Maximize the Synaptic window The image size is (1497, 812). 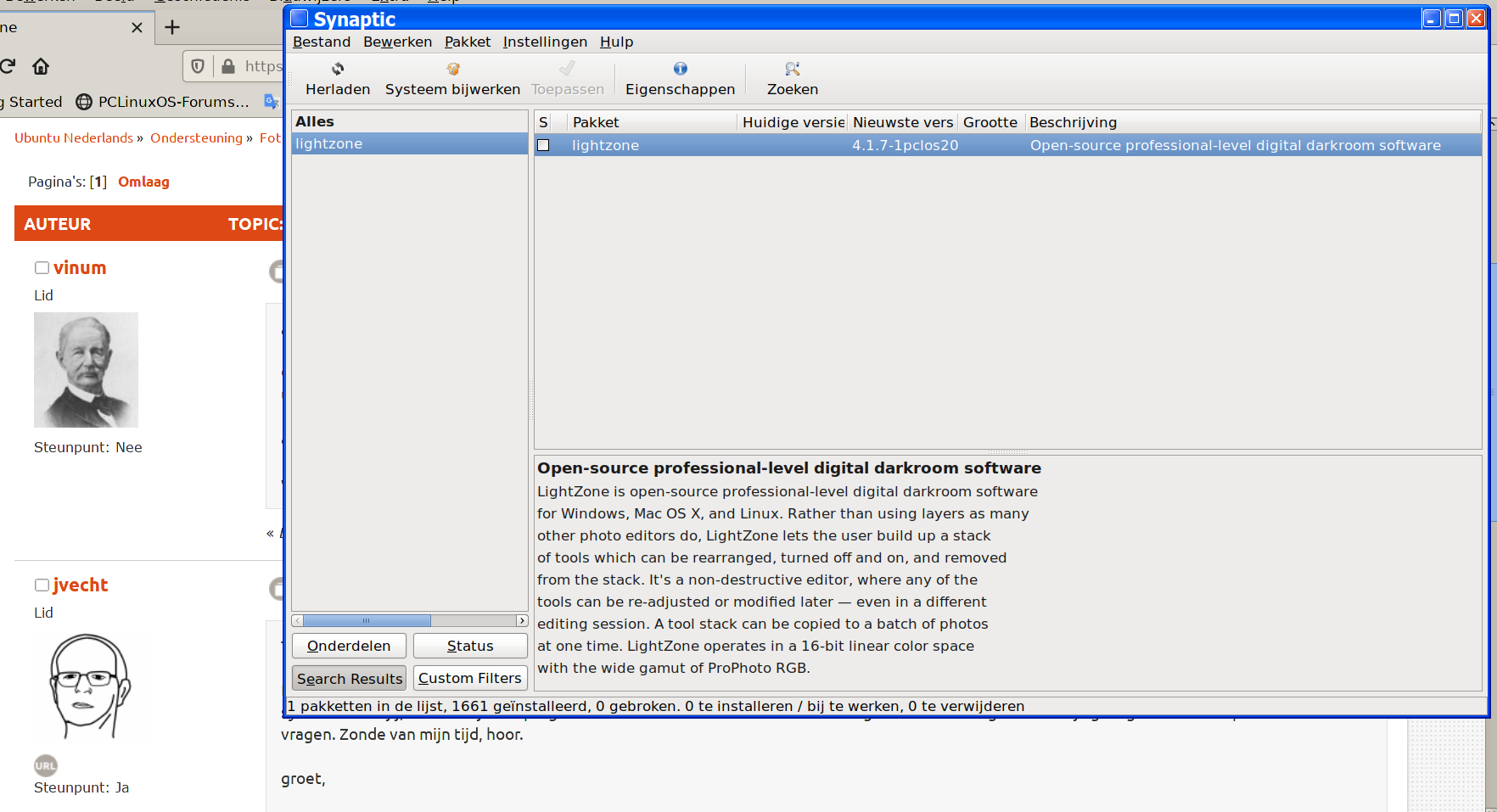pos(1454,19)
